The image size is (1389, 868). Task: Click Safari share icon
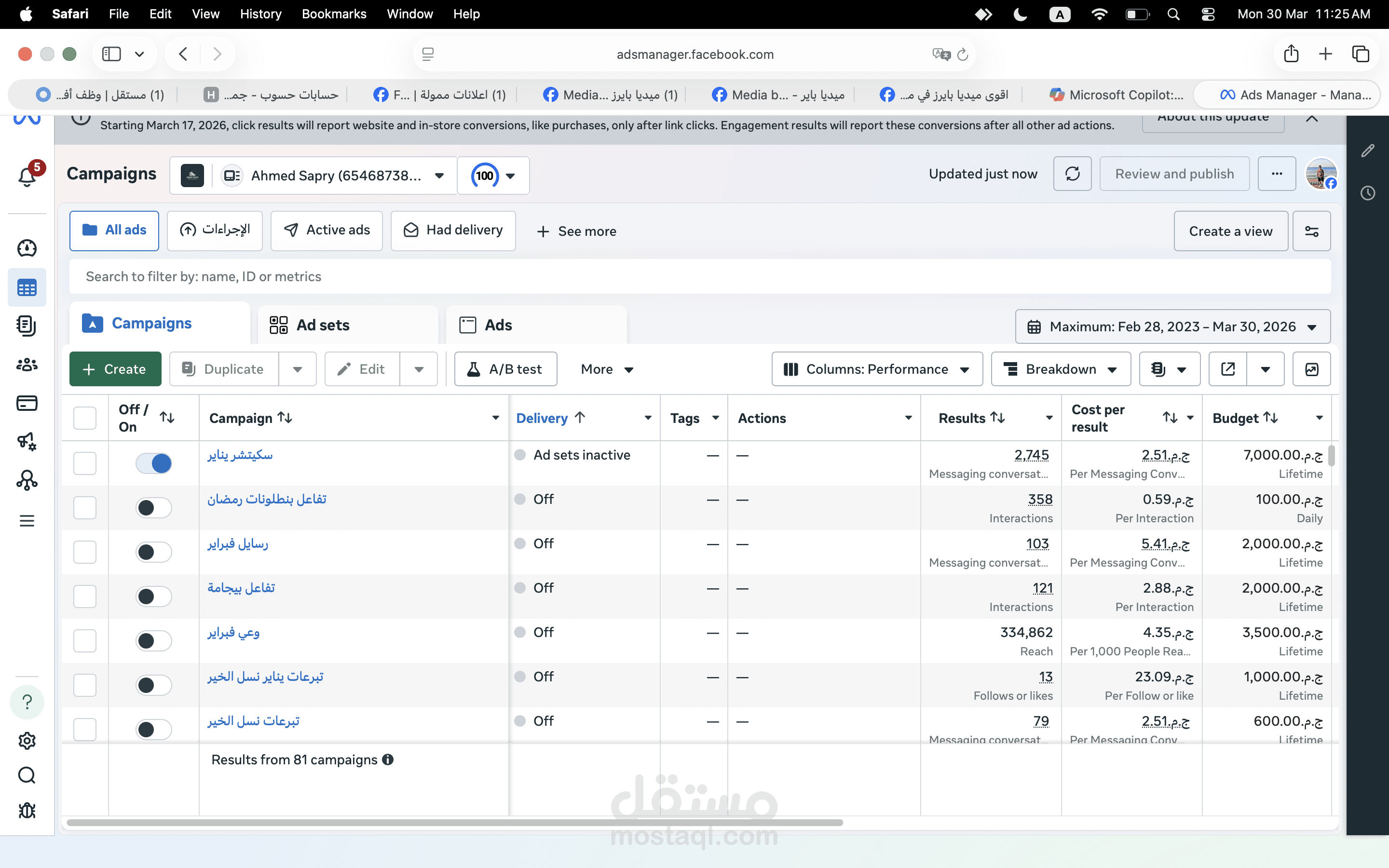pyautogui.click(x=1292, y=54)
